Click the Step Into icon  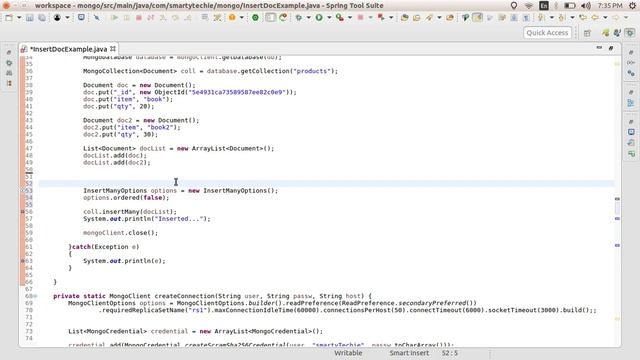(163, 18)
